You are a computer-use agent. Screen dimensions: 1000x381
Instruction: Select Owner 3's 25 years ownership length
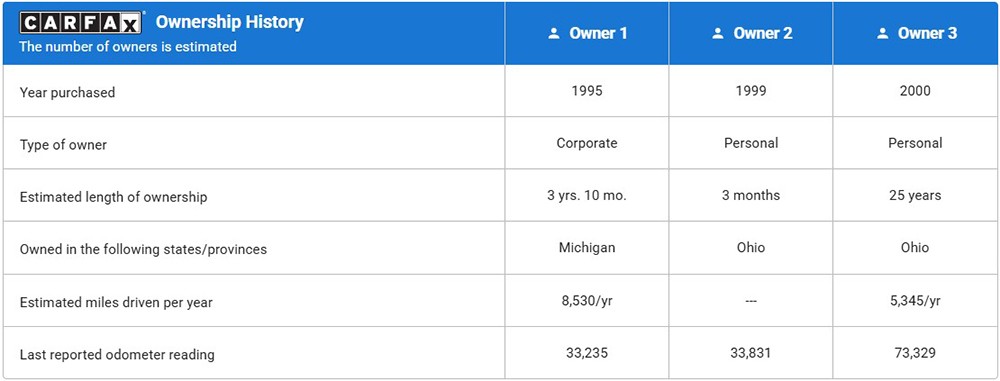(x=915, y=196)
